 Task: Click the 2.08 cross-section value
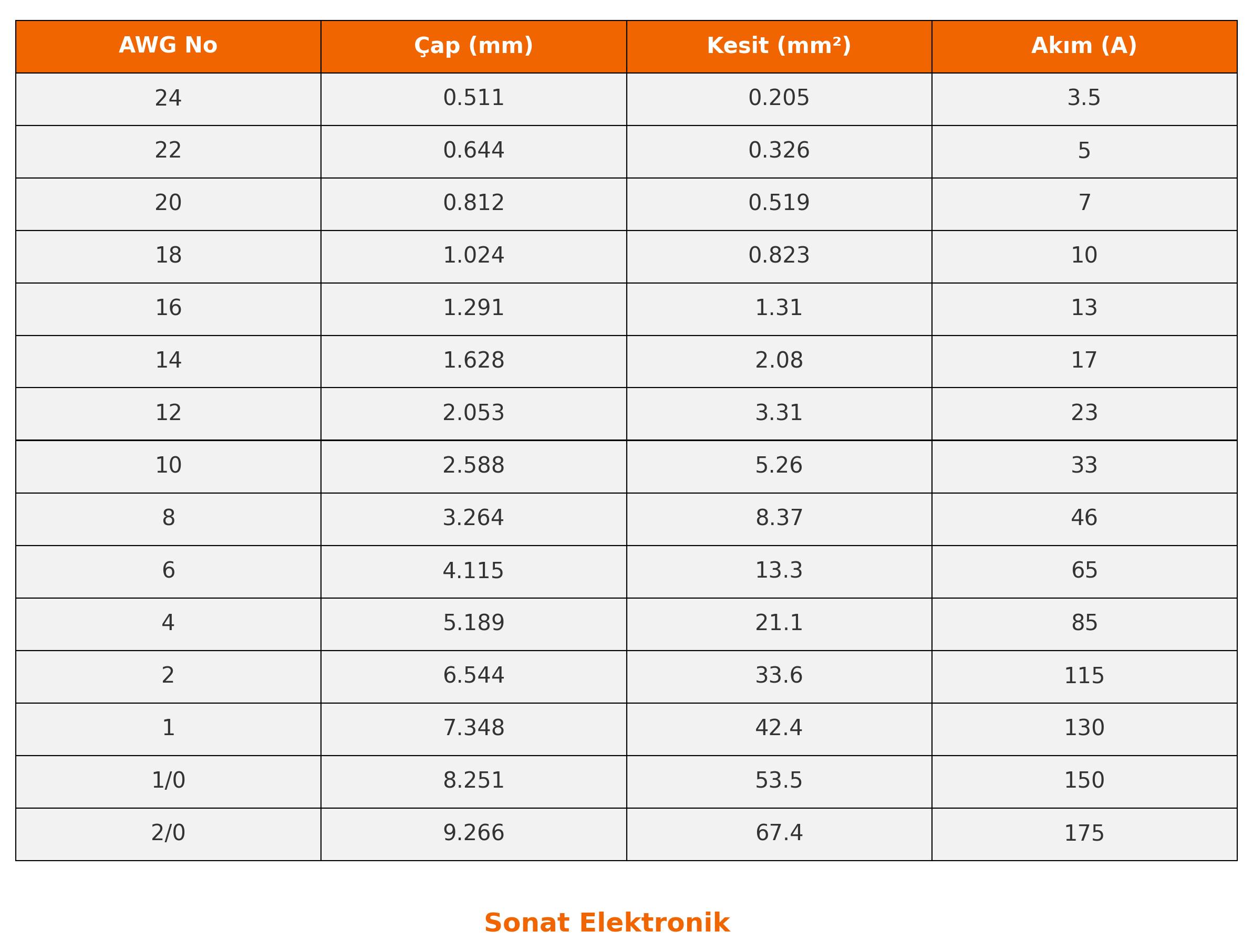click(779, 361)
